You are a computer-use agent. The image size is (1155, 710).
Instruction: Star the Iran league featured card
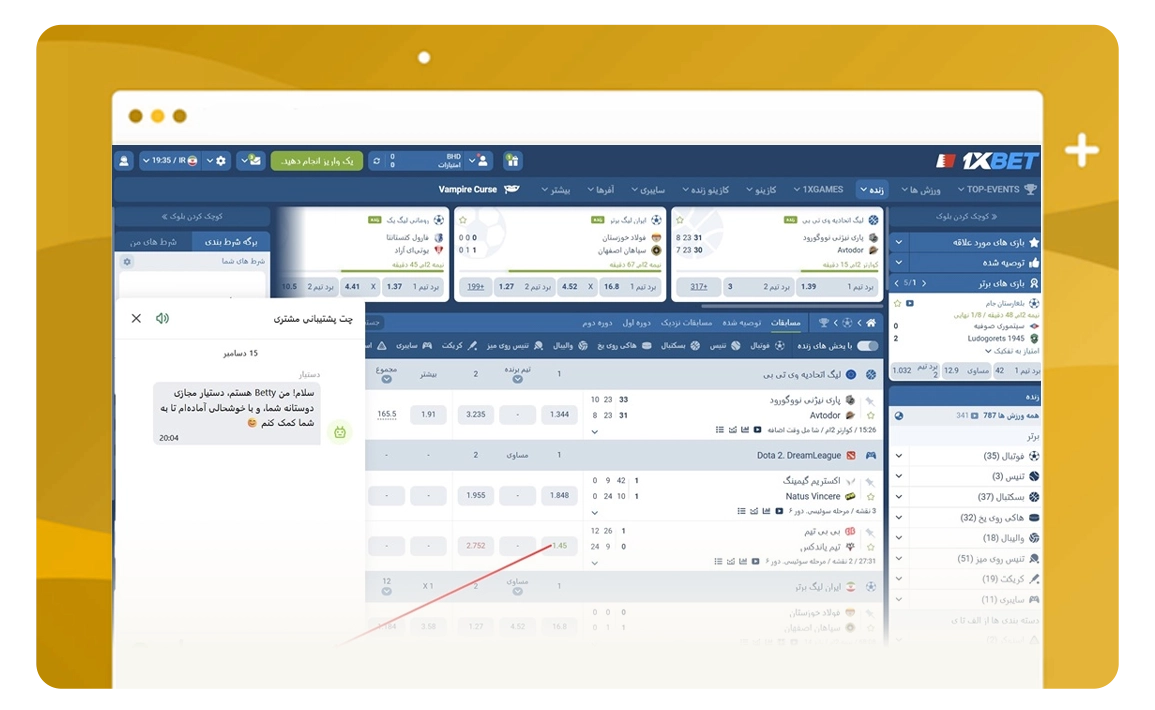(x=462, y=219)
